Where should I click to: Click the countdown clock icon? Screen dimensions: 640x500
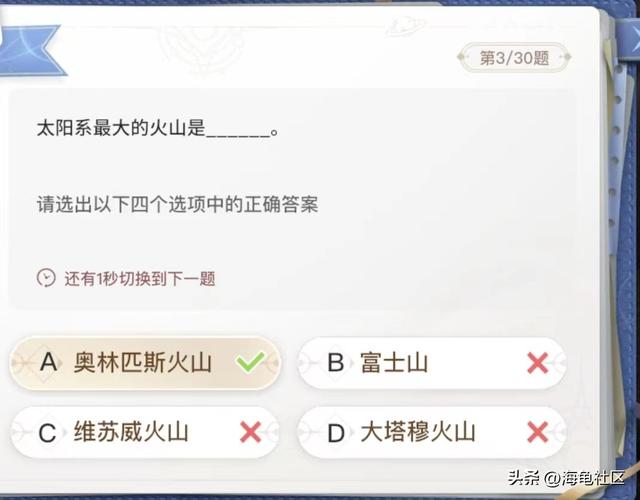tap(46, 278)
